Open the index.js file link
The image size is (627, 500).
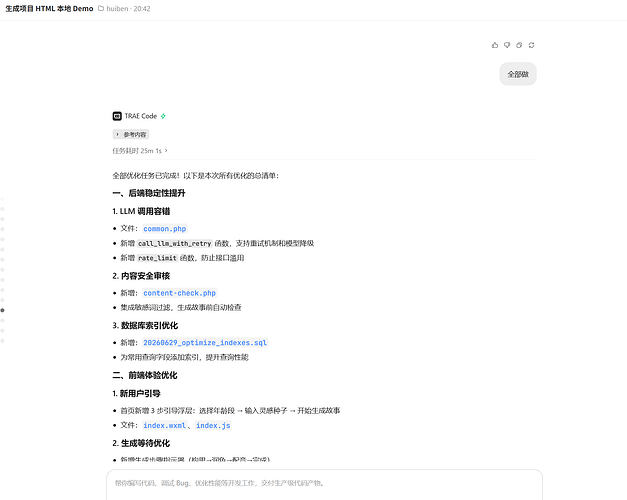coord(213,426)
